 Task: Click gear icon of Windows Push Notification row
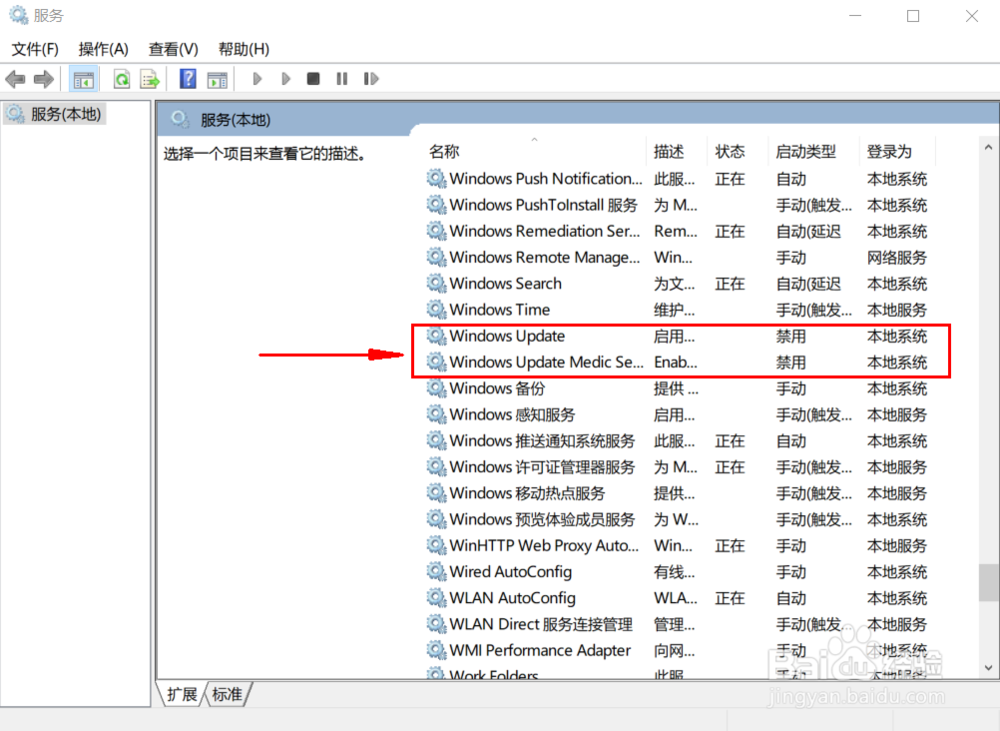click(x=436, y=179)
